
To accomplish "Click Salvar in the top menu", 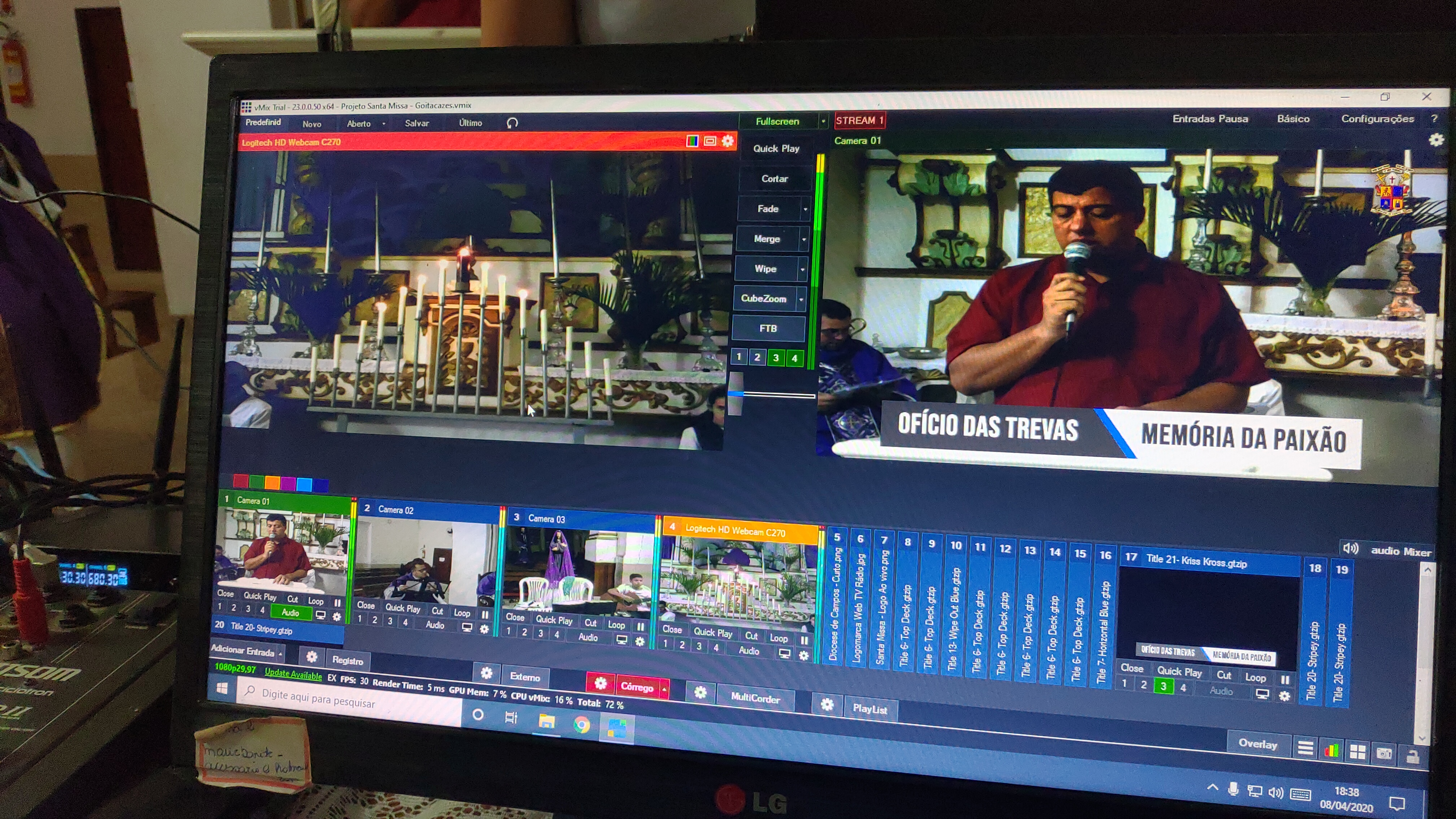I will [x=417, y=123].
